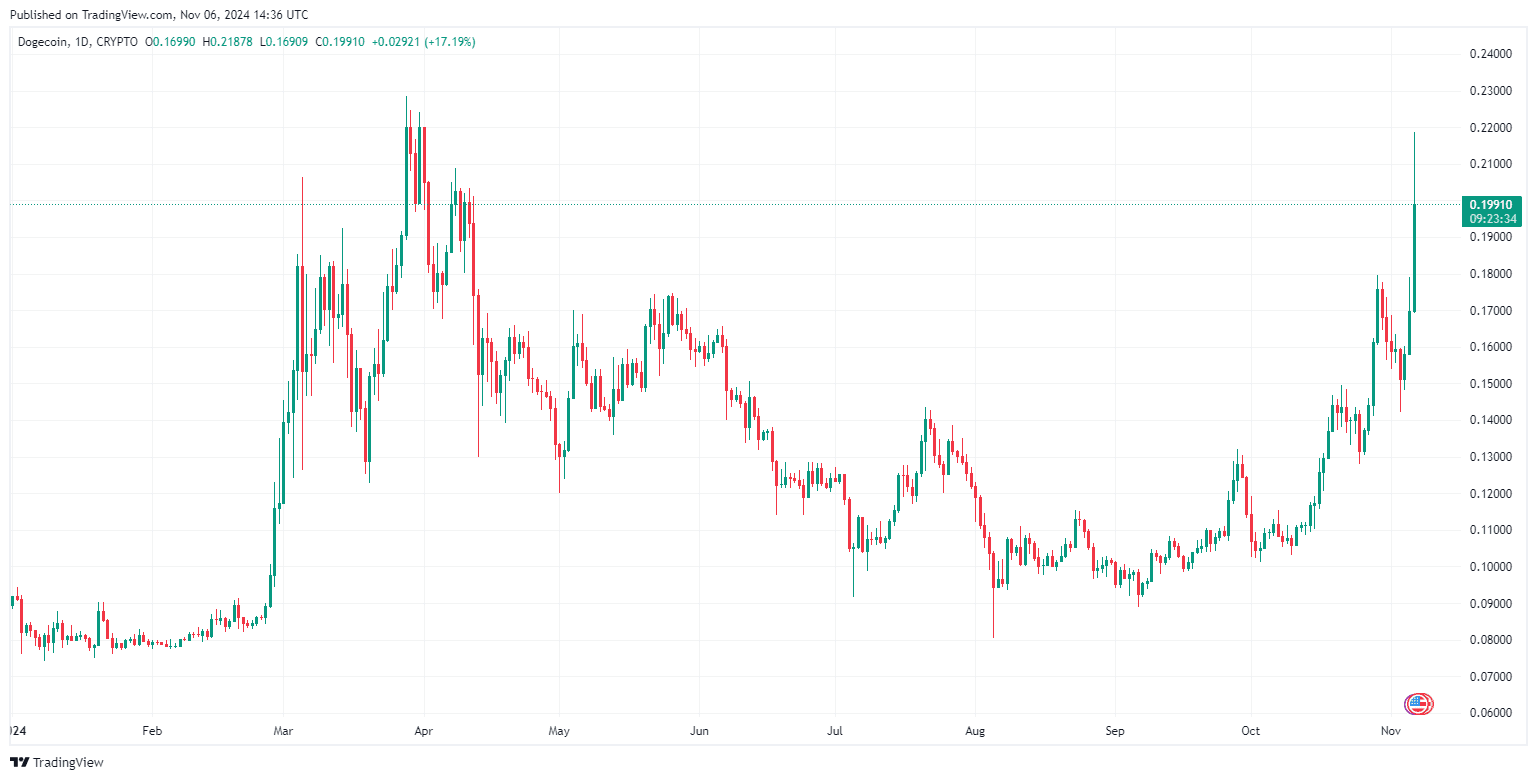Image resolution: width=1537 pixels, height=780 pixels.
Task: Click the 0.07000 price axis label
Action: [1491, 677]
